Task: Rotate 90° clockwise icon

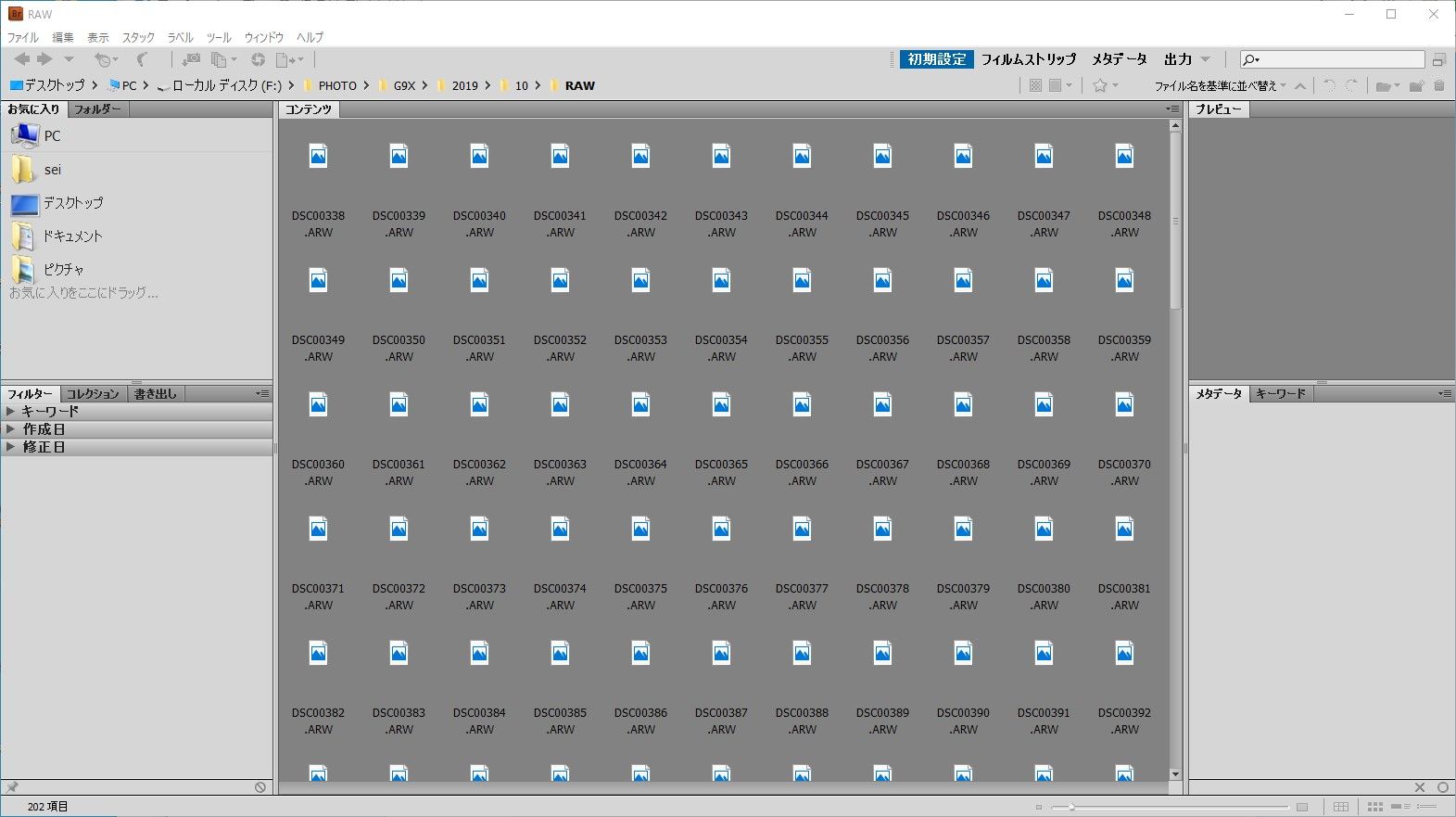Action: tap(1352, 85)
